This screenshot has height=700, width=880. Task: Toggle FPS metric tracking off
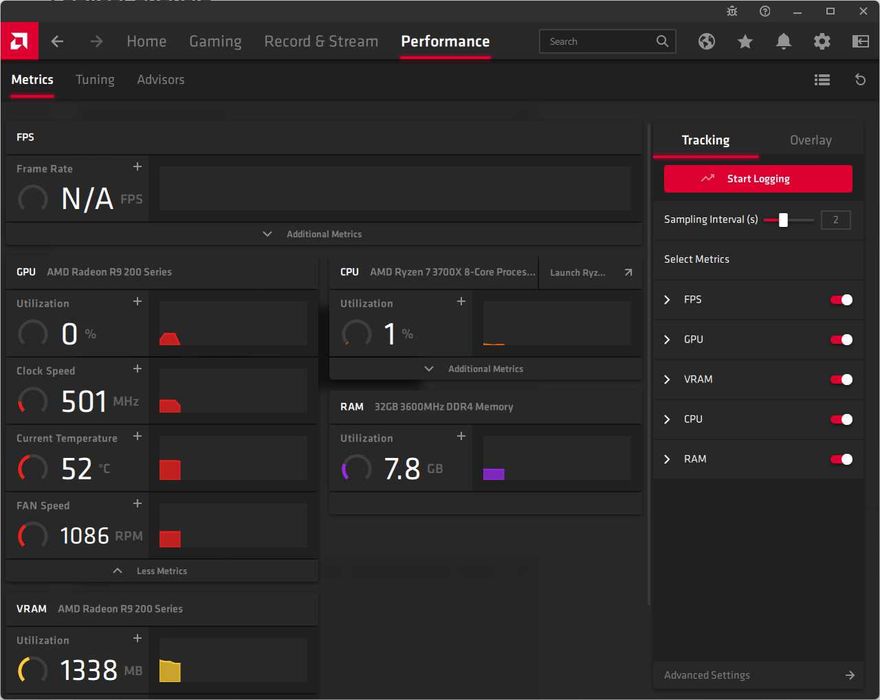(841, 300)
